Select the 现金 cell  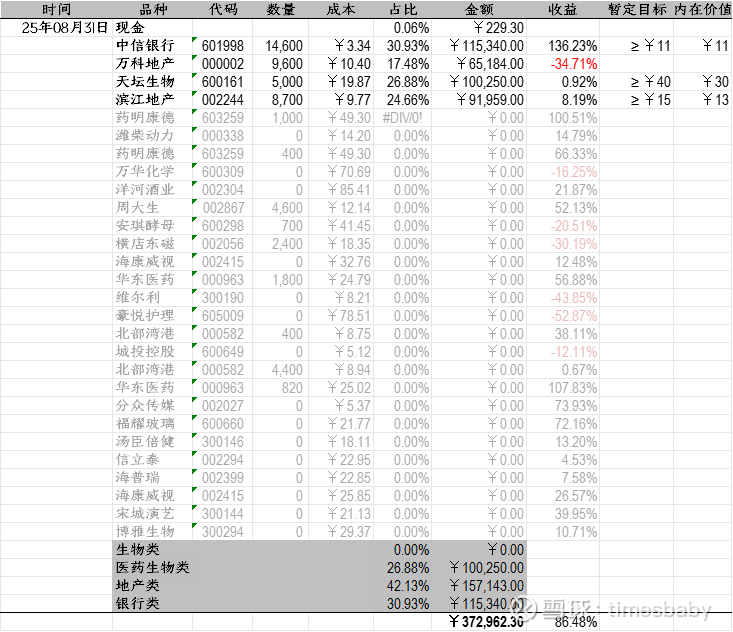coord(152,28)
